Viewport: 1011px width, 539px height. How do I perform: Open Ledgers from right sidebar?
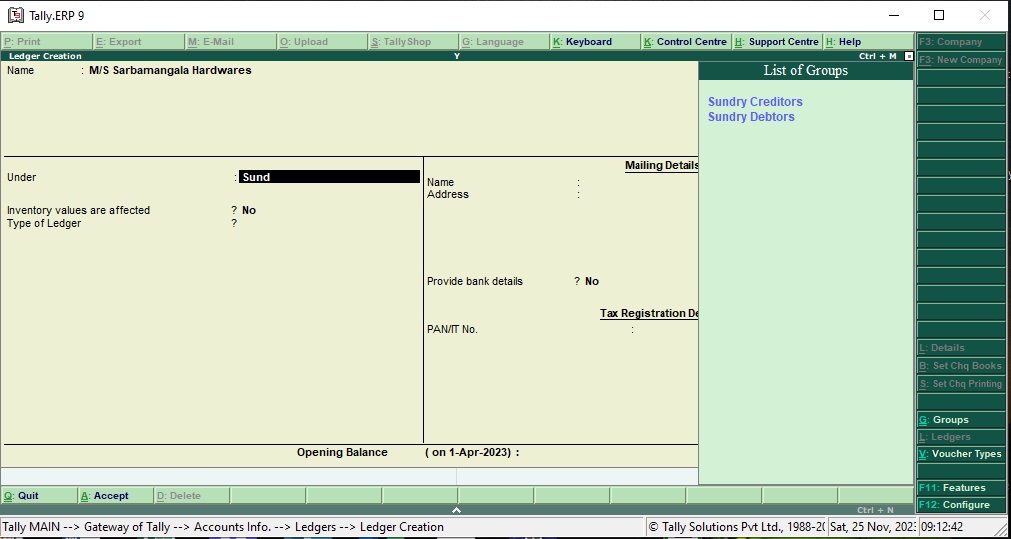coord(961,437)
